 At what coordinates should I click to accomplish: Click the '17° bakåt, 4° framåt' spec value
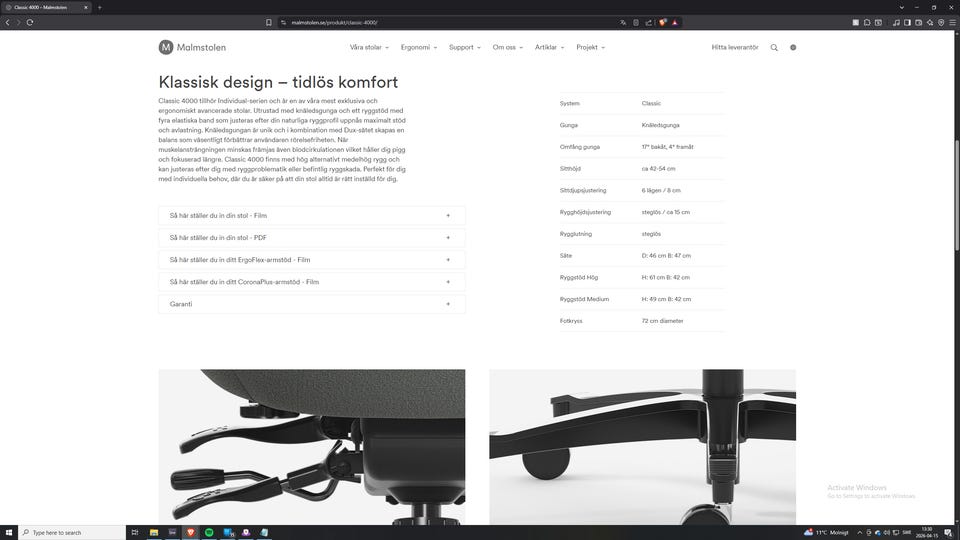[x=667, y=147]
